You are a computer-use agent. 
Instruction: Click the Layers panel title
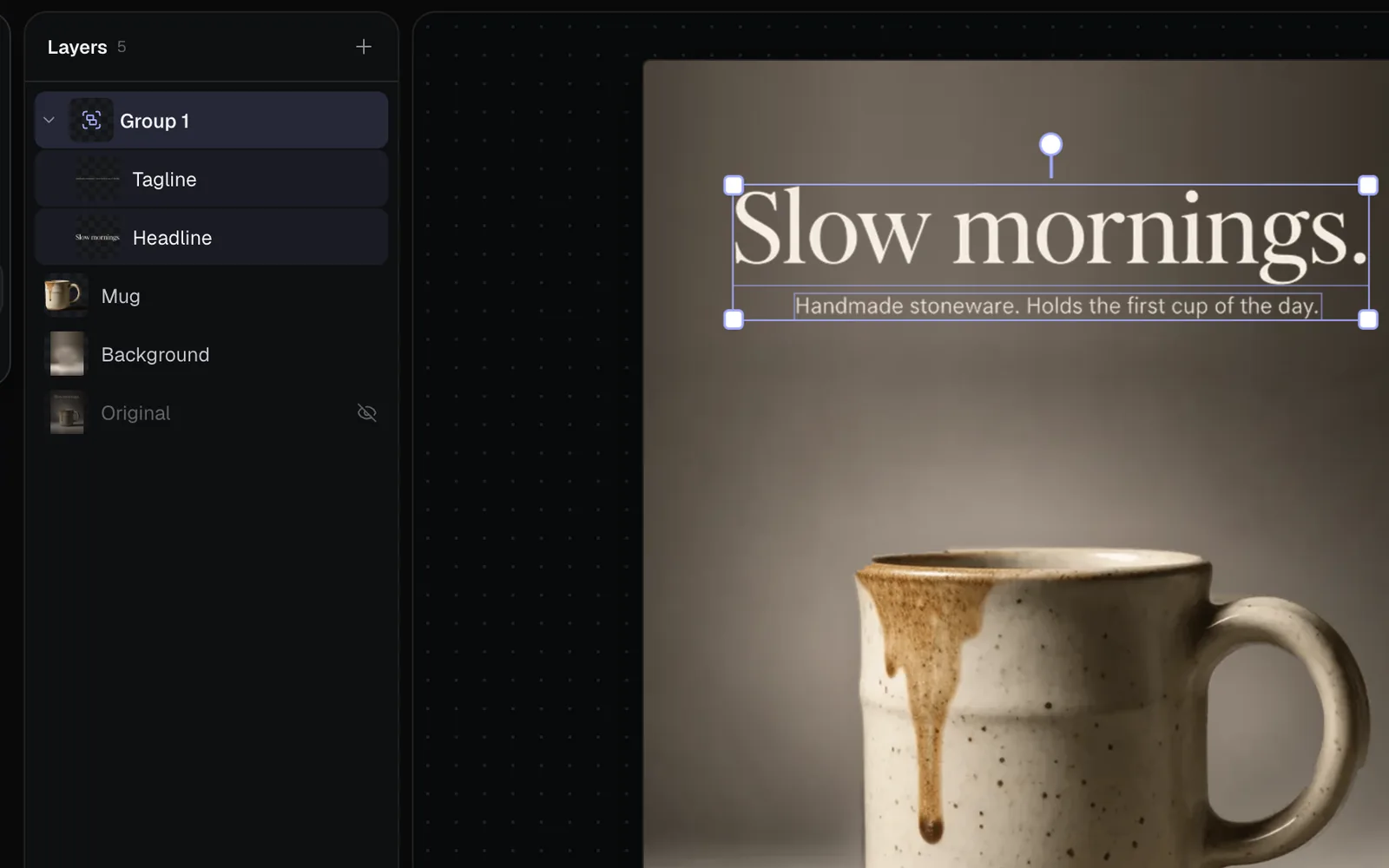[x=77, y=47]
